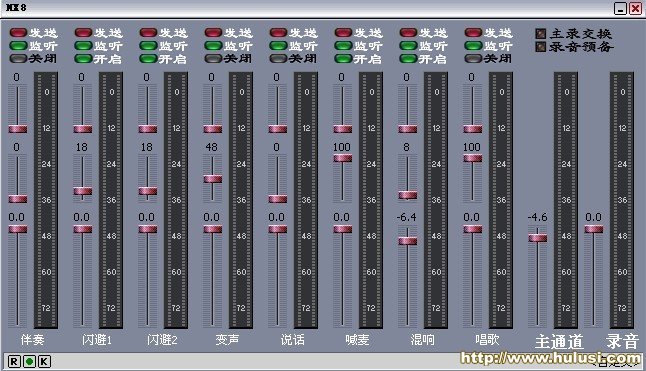Click the 录音 volume fader knob
This screenshot has width=646, height=371.
[594, 229]
